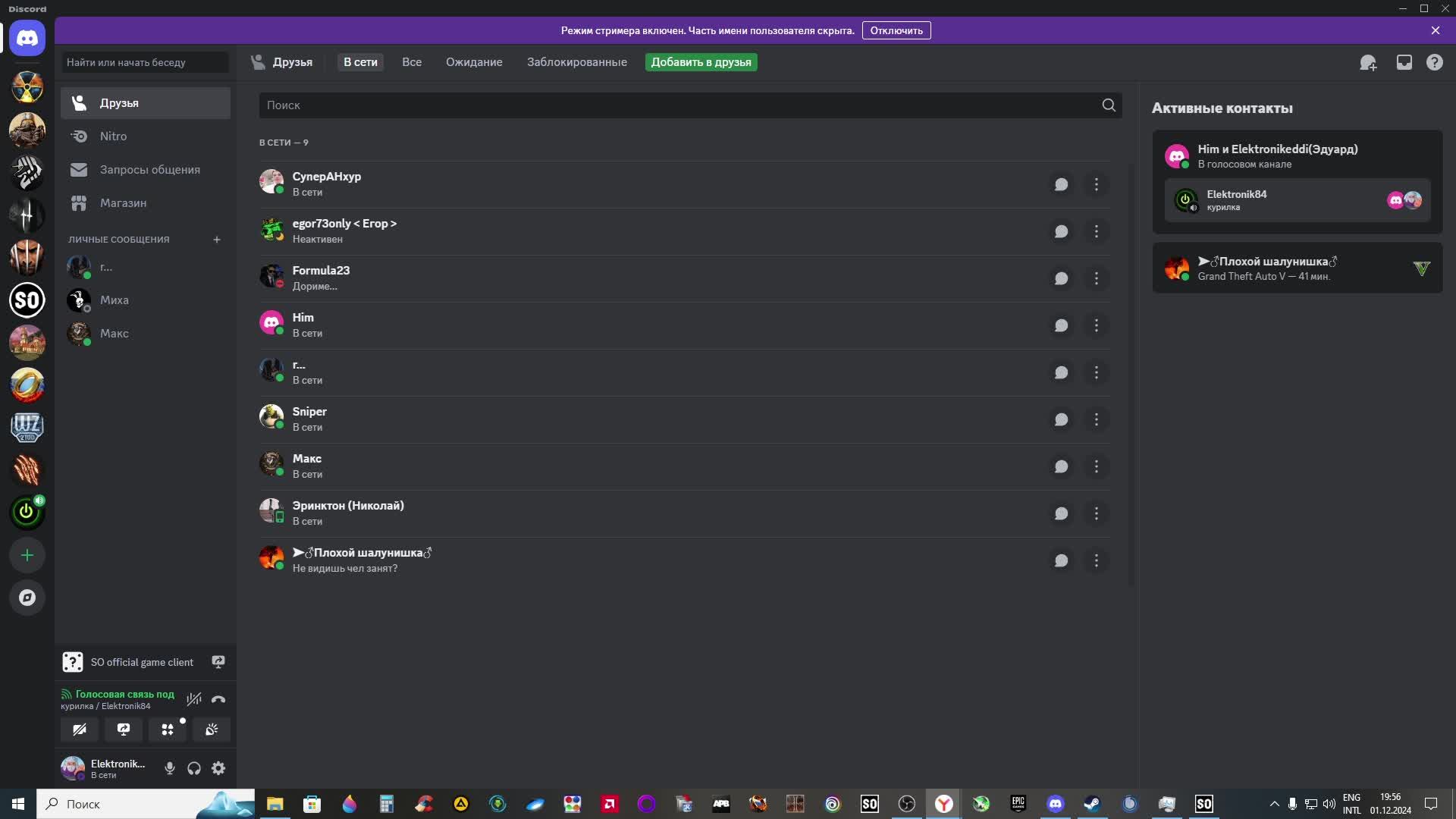Switch to the Заблокированные tab
1456x819 pixels.
click(x=576, y=62)
